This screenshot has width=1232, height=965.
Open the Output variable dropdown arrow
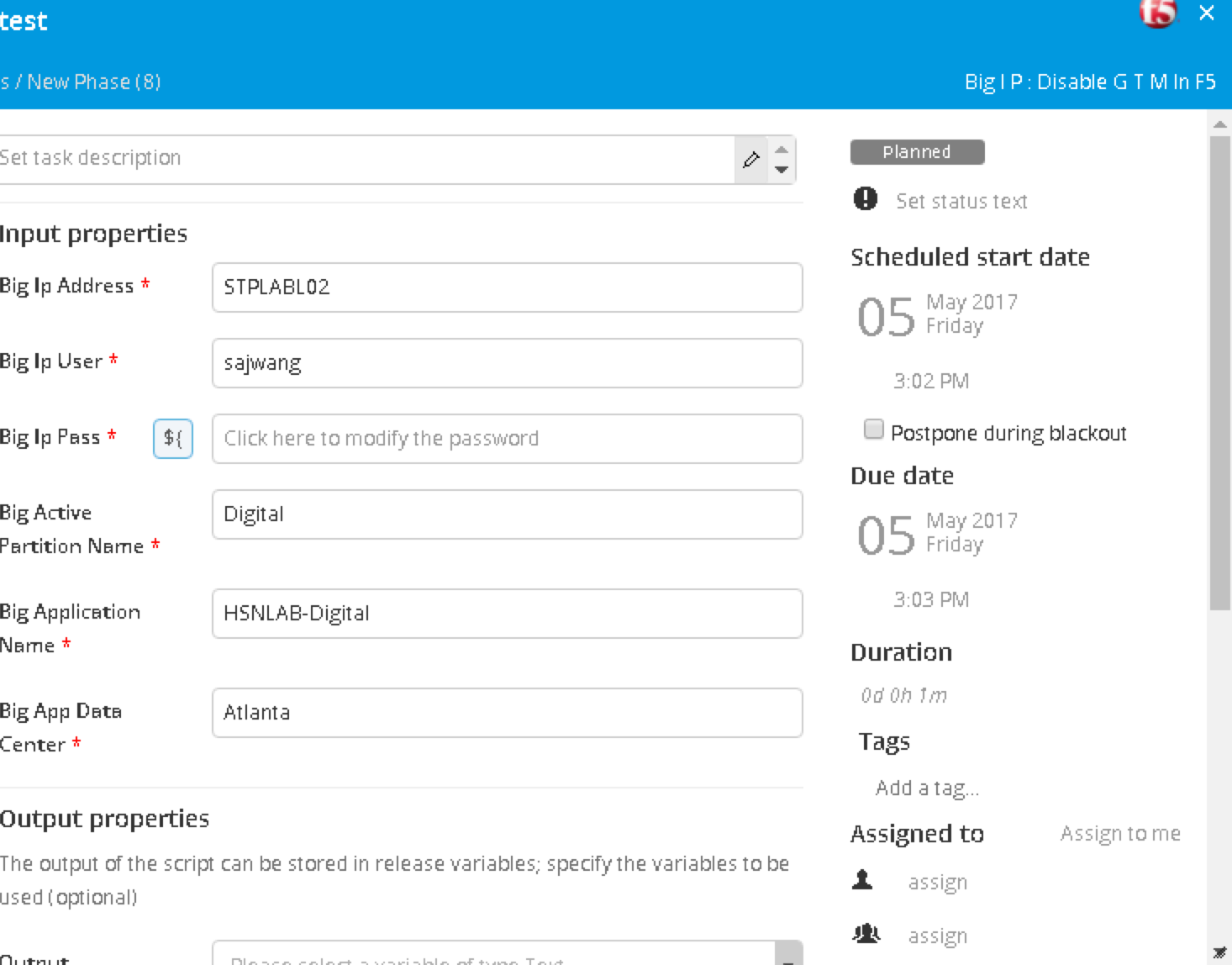tap(787, 954)
